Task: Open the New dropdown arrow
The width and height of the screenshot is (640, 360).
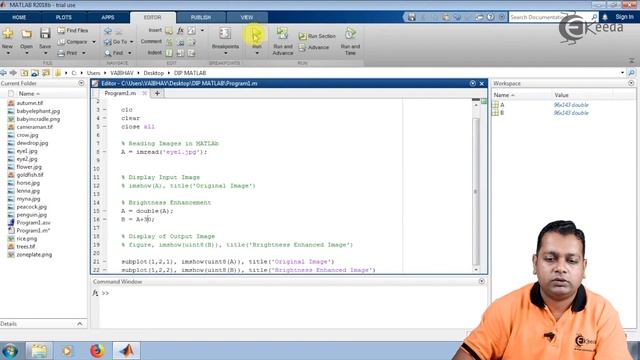Action: point(7,53)
